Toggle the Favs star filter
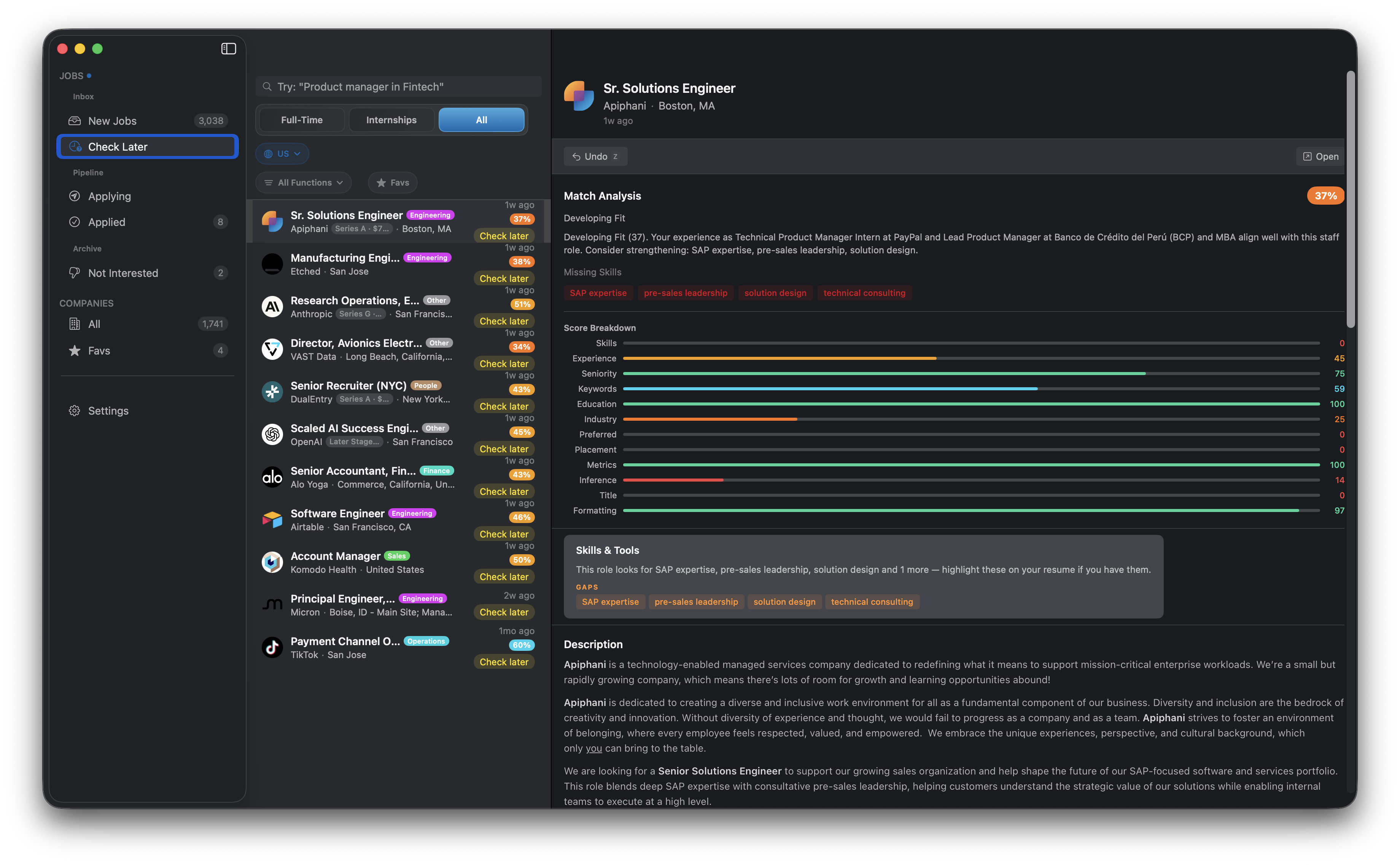Viewport: 1400px width, 865px height. click(x=393, y=183)
